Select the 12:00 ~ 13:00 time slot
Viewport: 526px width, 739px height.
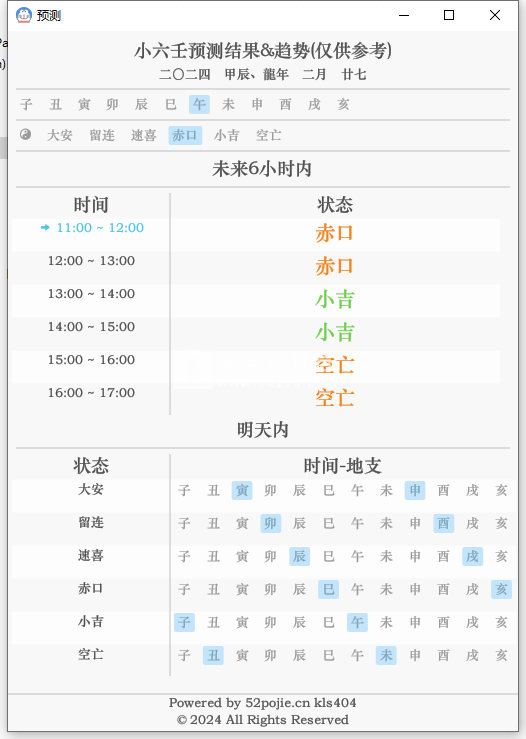pos(91,261)
